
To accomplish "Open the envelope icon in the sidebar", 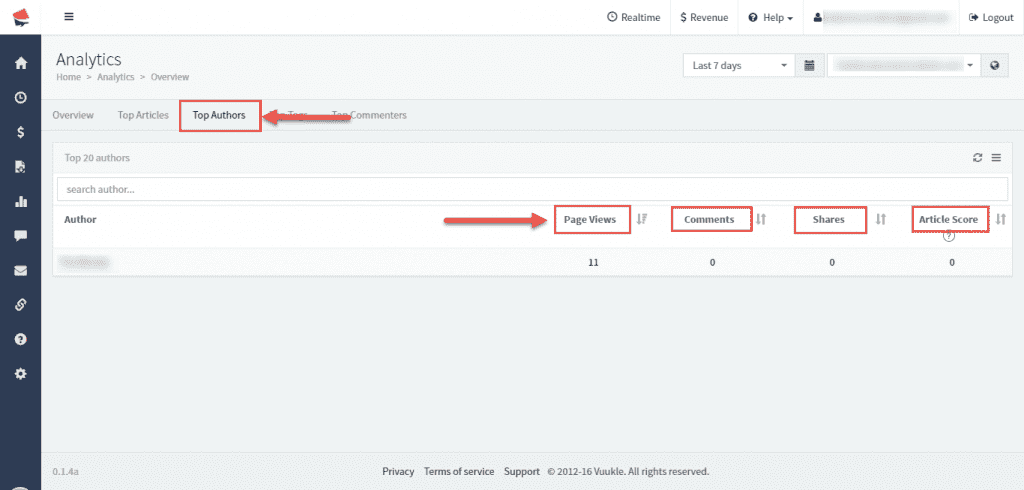I will (20, 270).
